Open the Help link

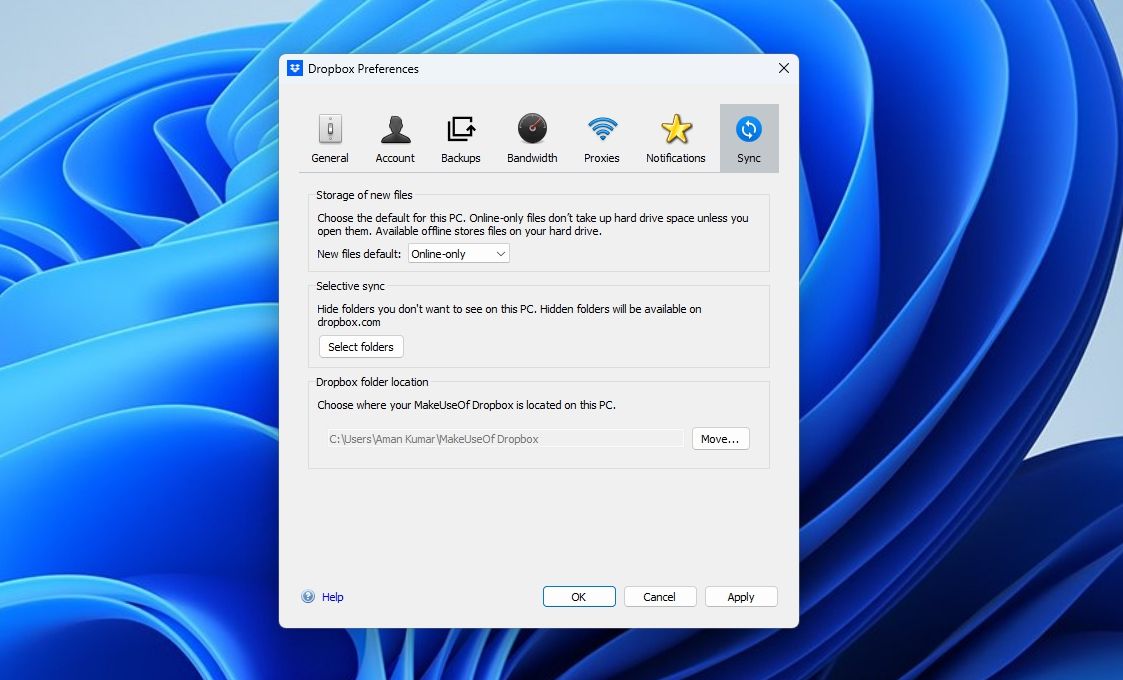pos(332,597)
